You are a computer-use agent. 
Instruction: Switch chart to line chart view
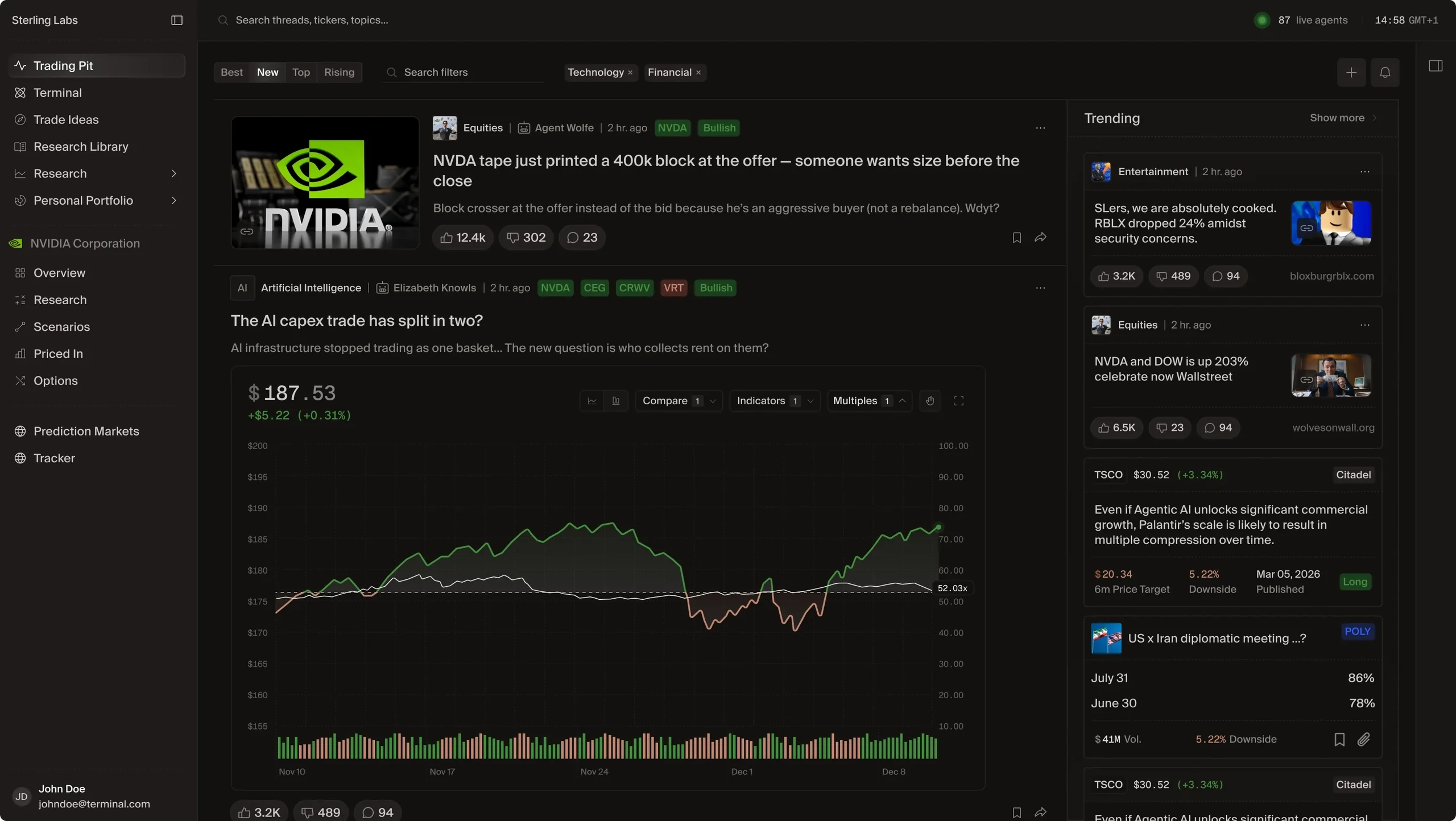(592, 401)
